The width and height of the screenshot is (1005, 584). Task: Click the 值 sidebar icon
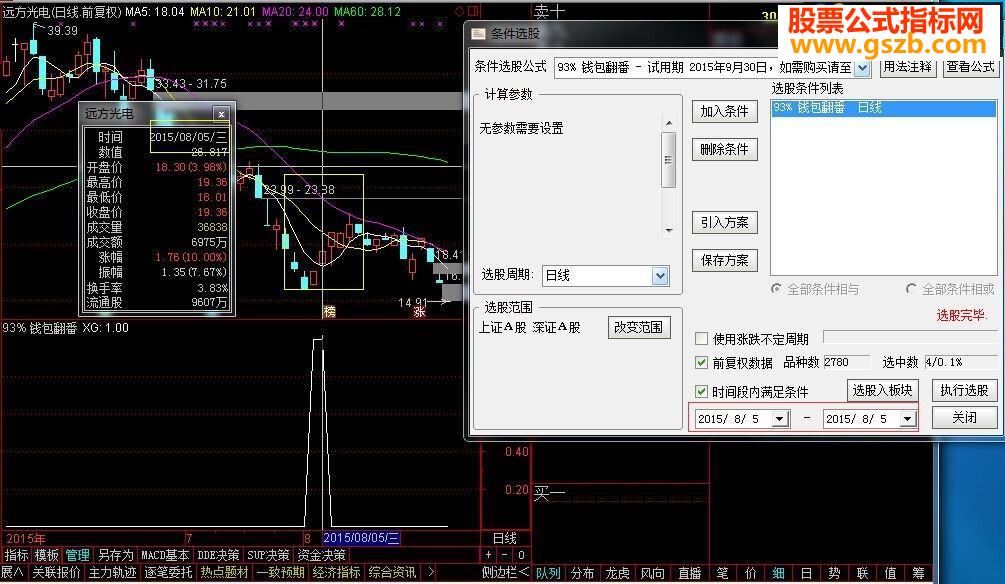[890, 573]
